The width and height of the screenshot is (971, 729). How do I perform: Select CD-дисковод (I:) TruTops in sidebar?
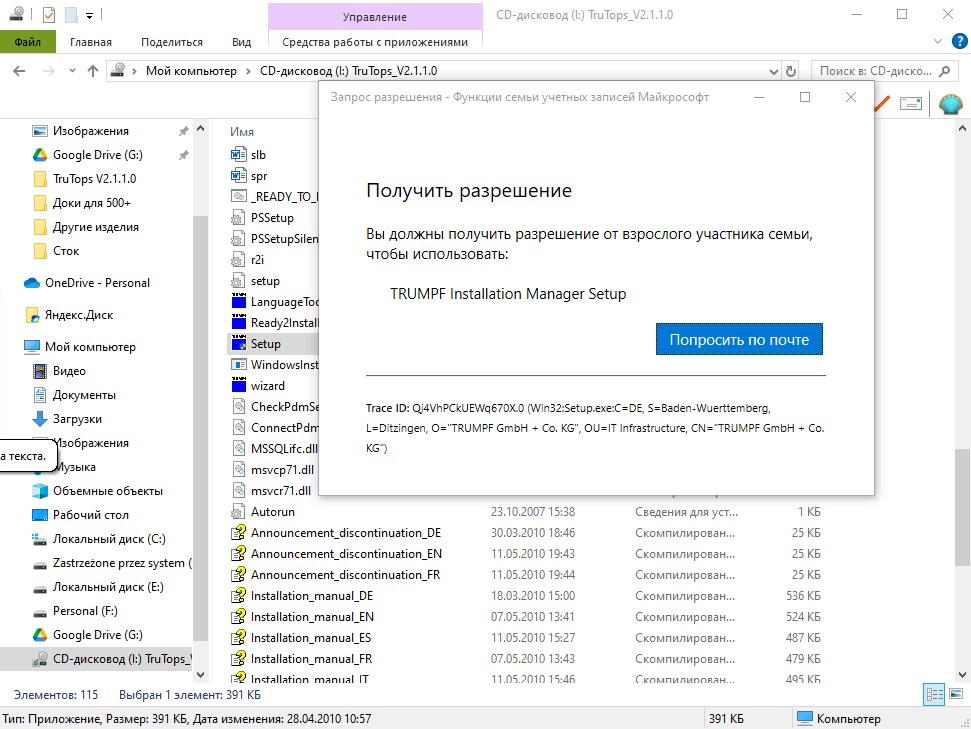pos(96,659)
